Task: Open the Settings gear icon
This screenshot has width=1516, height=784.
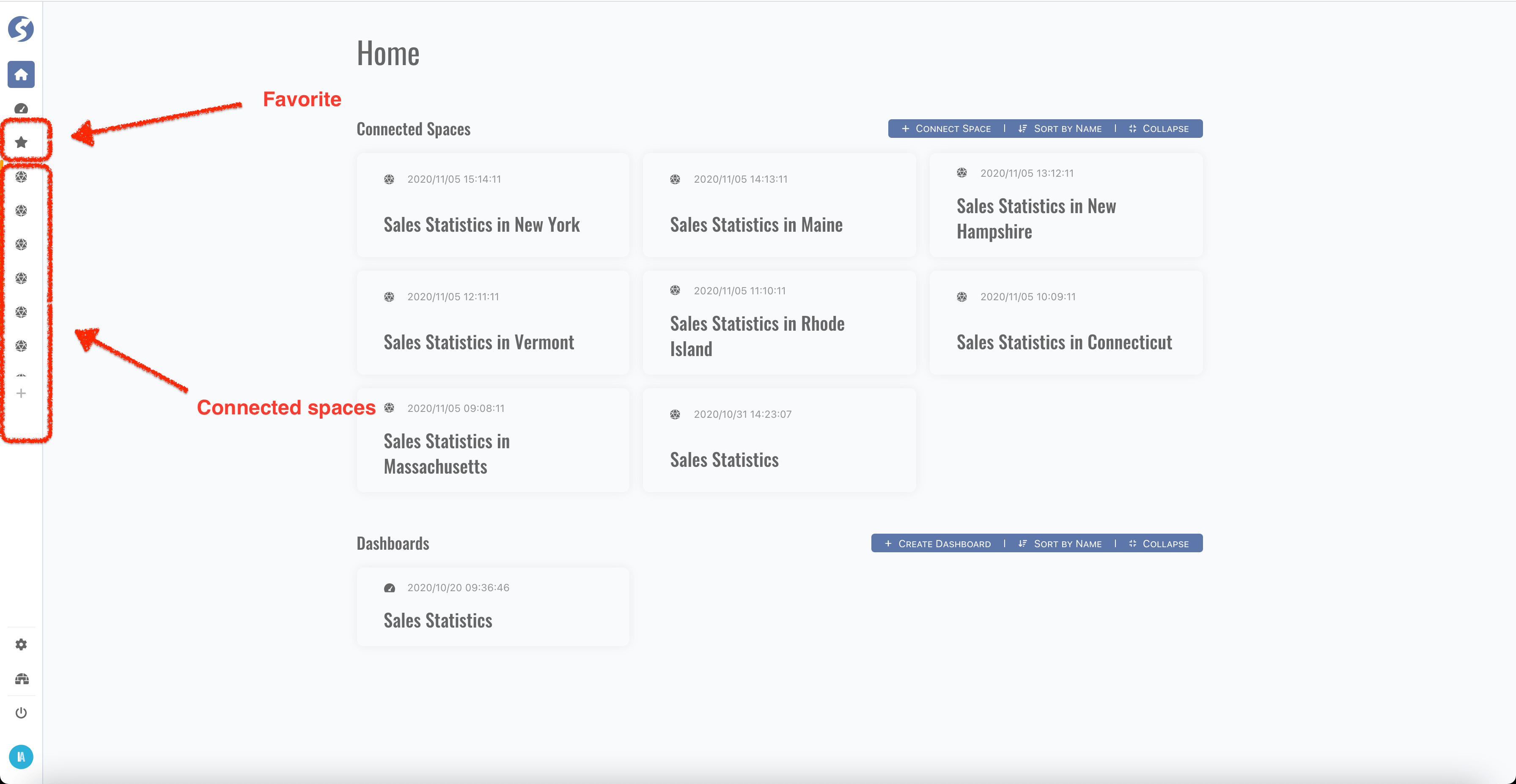Action: point(21,644)
